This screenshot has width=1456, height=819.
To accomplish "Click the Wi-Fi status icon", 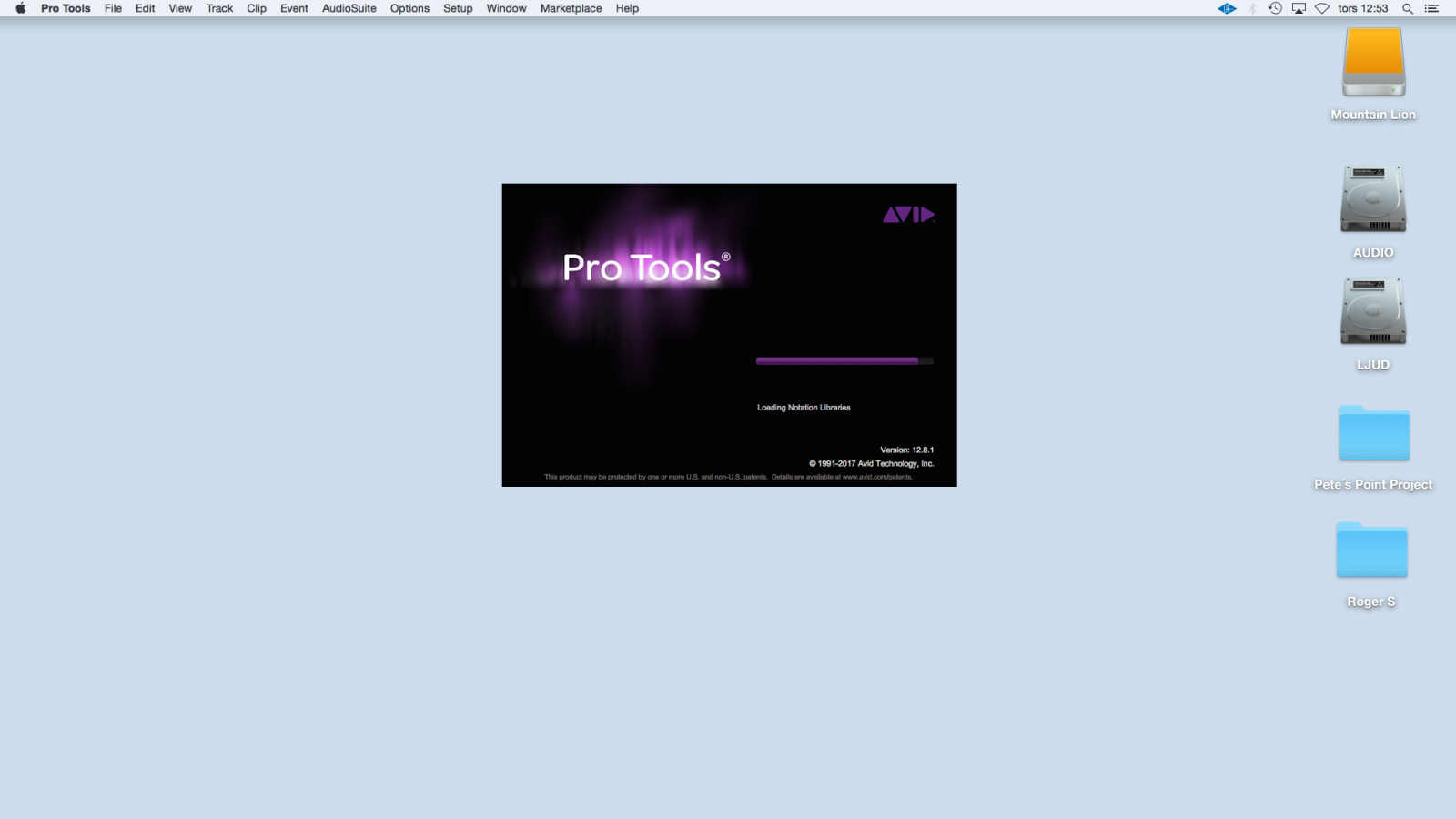I will 1322,8.
